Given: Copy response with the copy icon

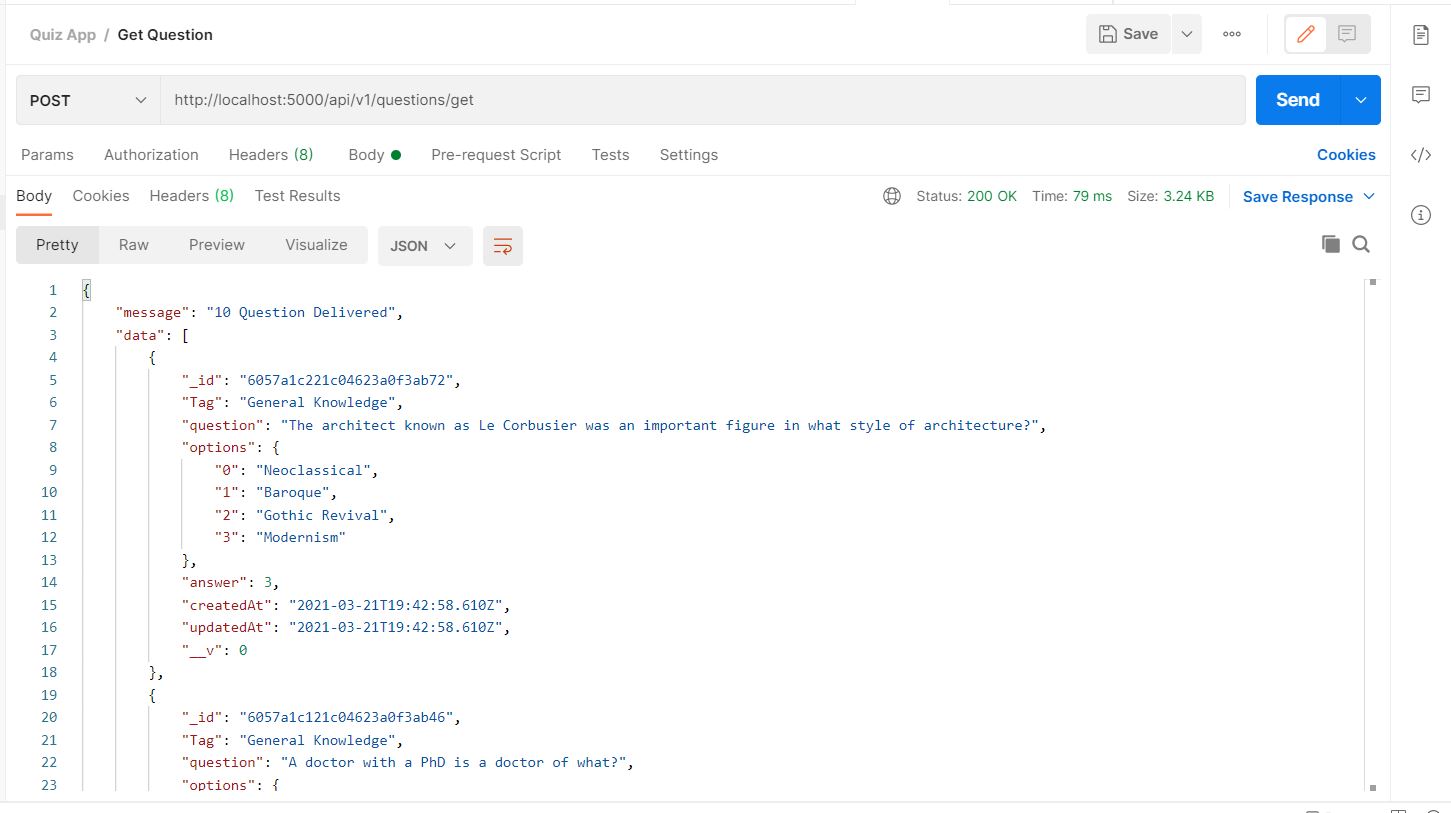Looking at the screenshot, I should click(1330, 244).
